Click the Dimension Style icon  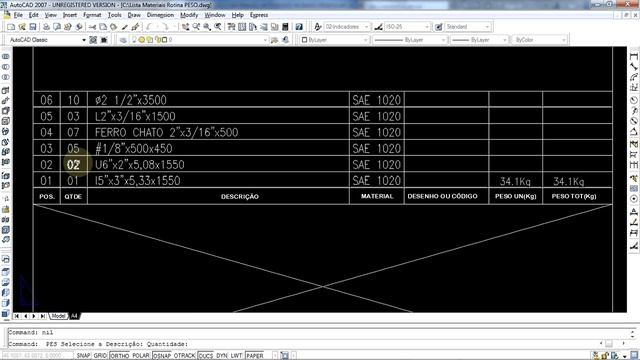click(378, 27)
